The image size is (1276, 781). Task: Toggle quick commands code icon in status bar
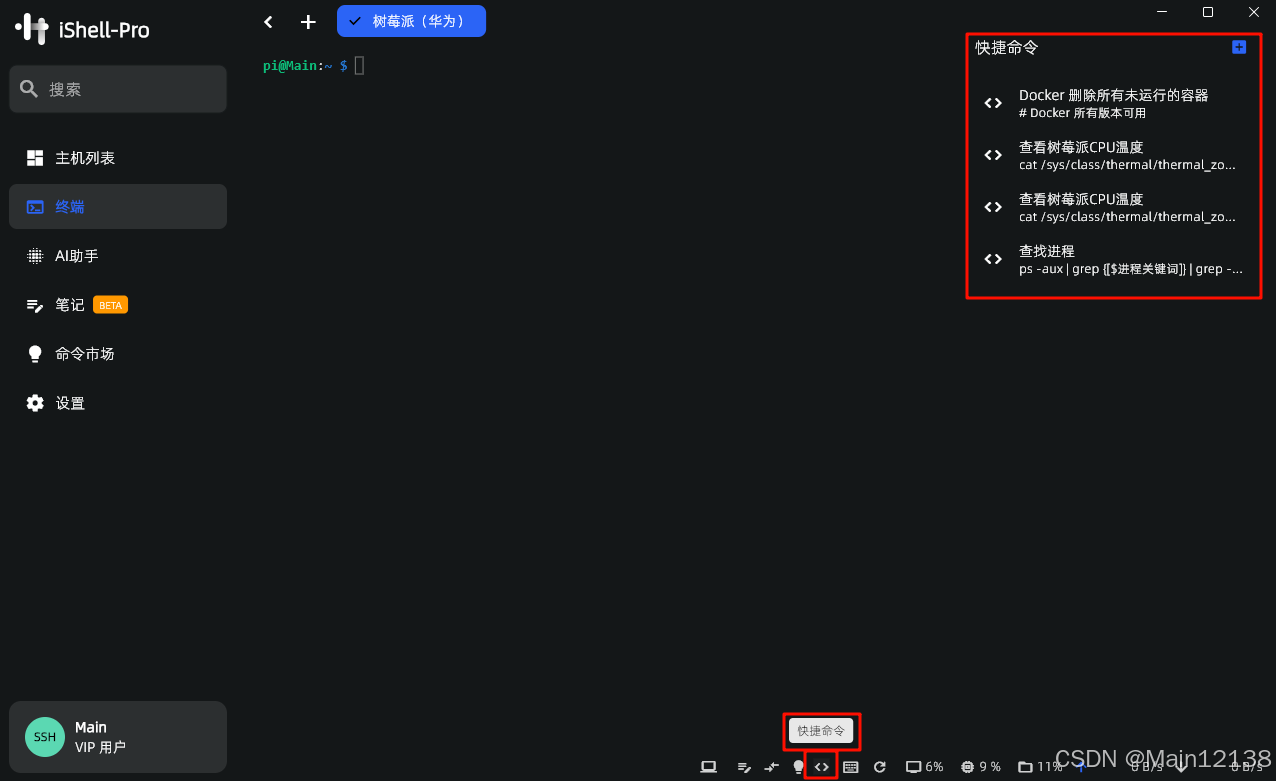tap(822, 767)
